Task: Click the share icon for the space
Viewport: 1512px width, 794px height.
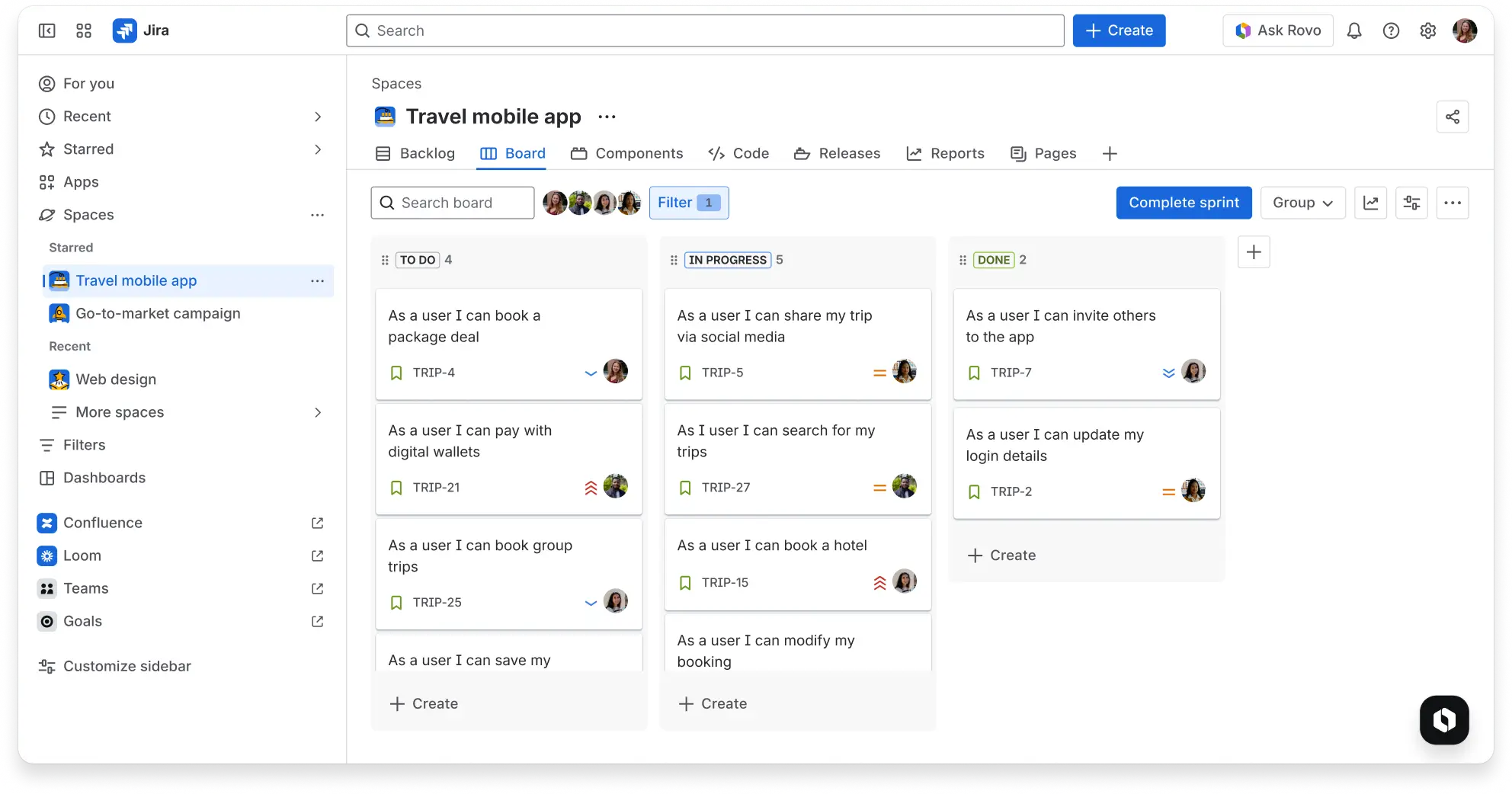Action: coord(1453,117)
